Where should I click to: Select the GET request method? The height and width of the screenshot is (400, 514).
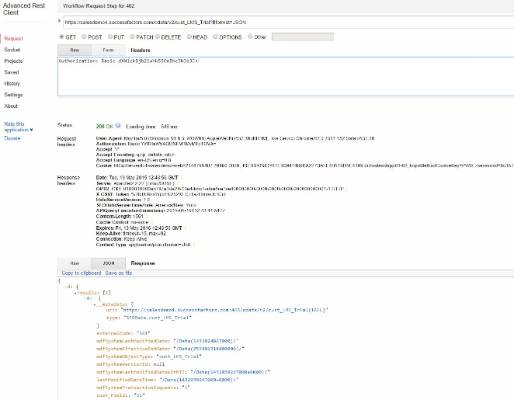pyautogui.click(x=62, y=37)
